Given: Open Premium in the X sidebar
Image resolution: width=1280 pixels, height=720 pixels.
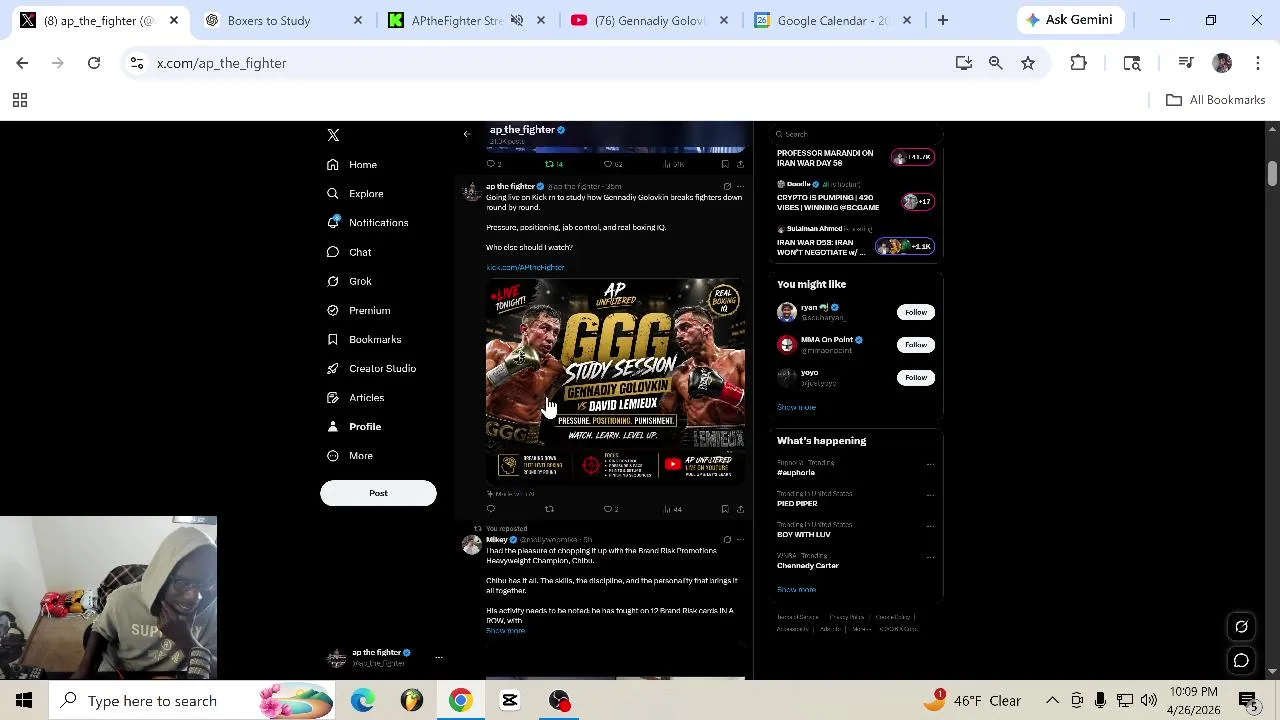Looking at the screenshot, I should [x=358, y=310].
